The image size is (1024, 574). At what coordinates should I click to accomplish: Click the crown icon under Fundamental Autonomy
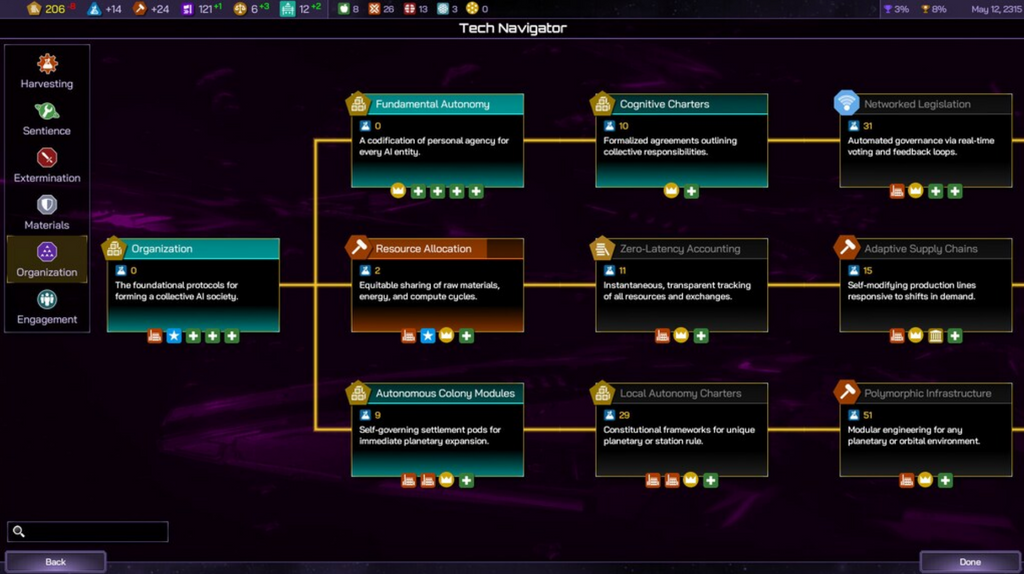(398, 191)
